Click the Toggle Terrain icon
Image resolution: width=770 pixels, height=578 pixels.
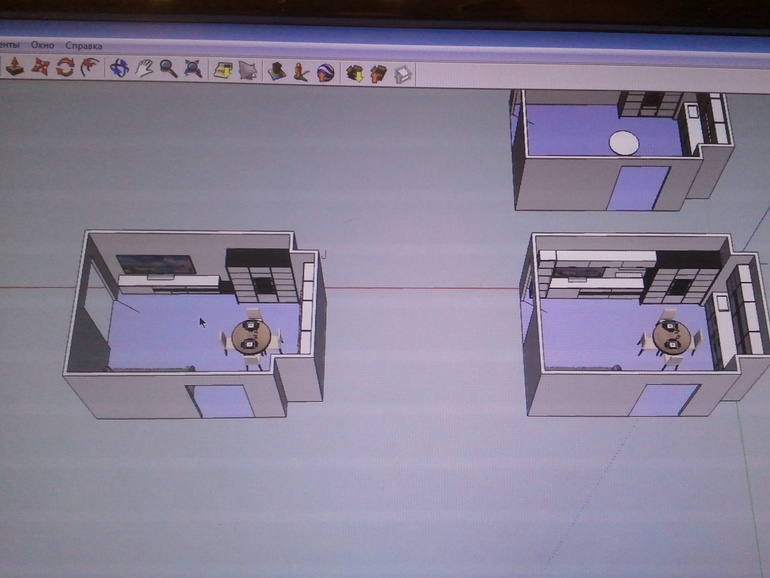pyautogui.click(x=248, y=71)
